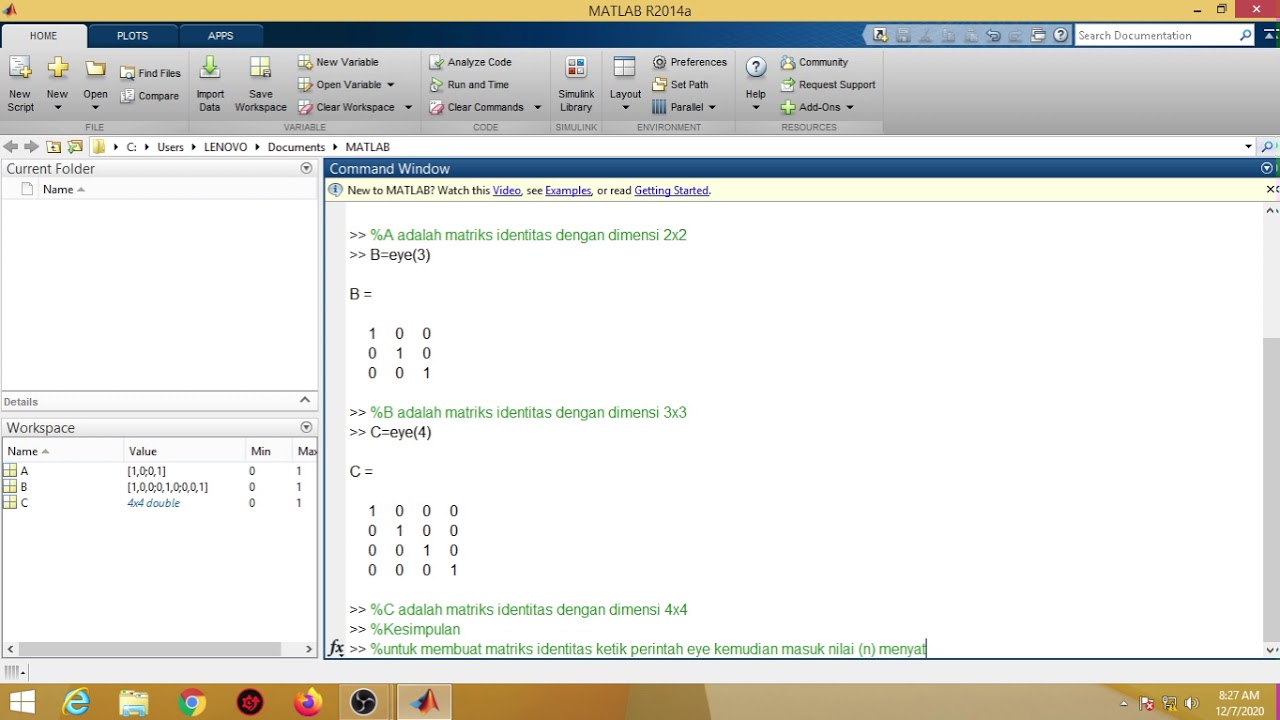
Task: Click Users in the address path
Action: 170,147
